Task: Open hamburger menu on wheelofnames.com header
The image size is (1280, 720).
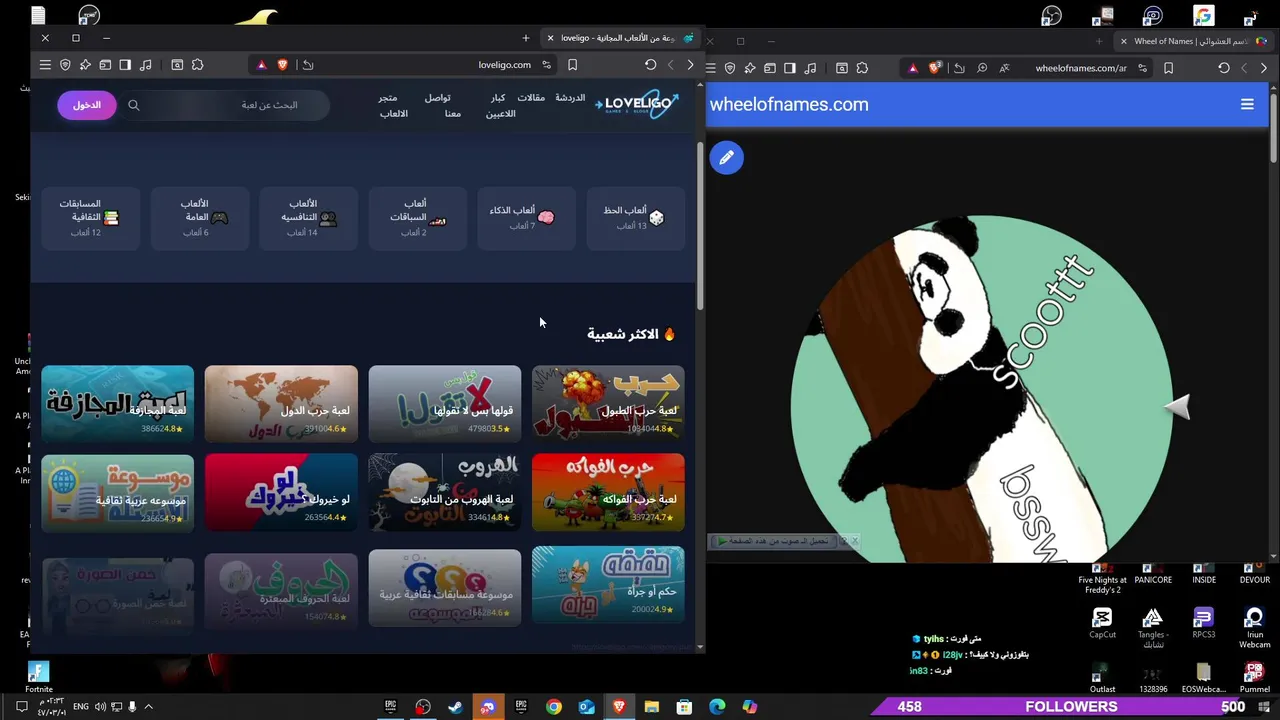Action: click(x=1247, y=104)
